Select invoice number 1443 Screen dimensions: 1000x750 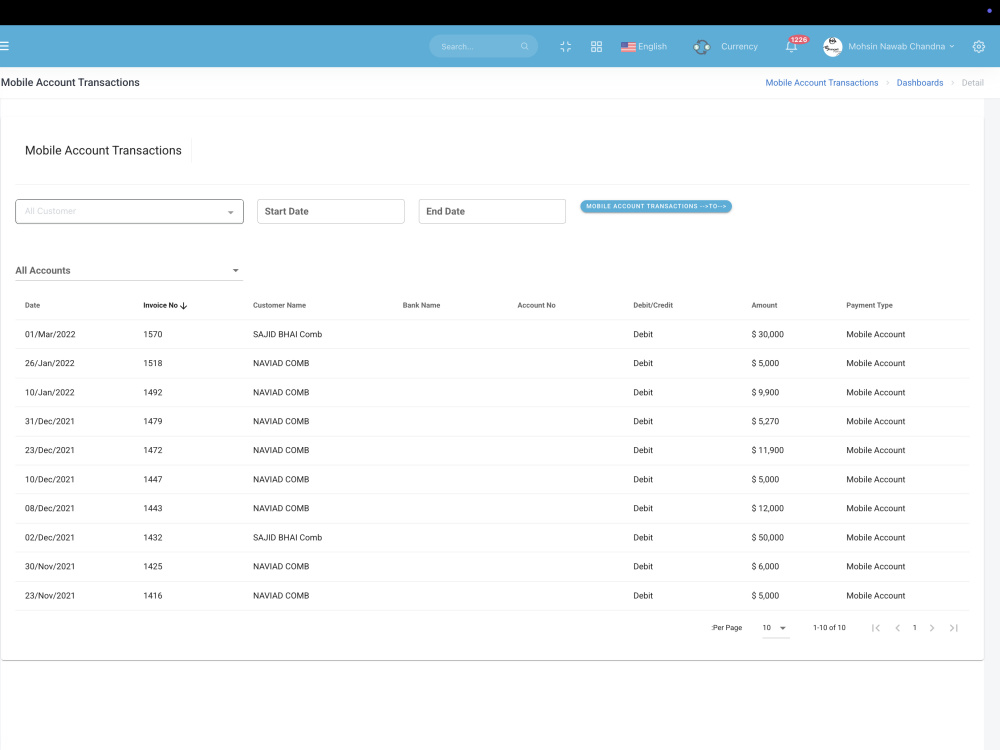point(153,508)
